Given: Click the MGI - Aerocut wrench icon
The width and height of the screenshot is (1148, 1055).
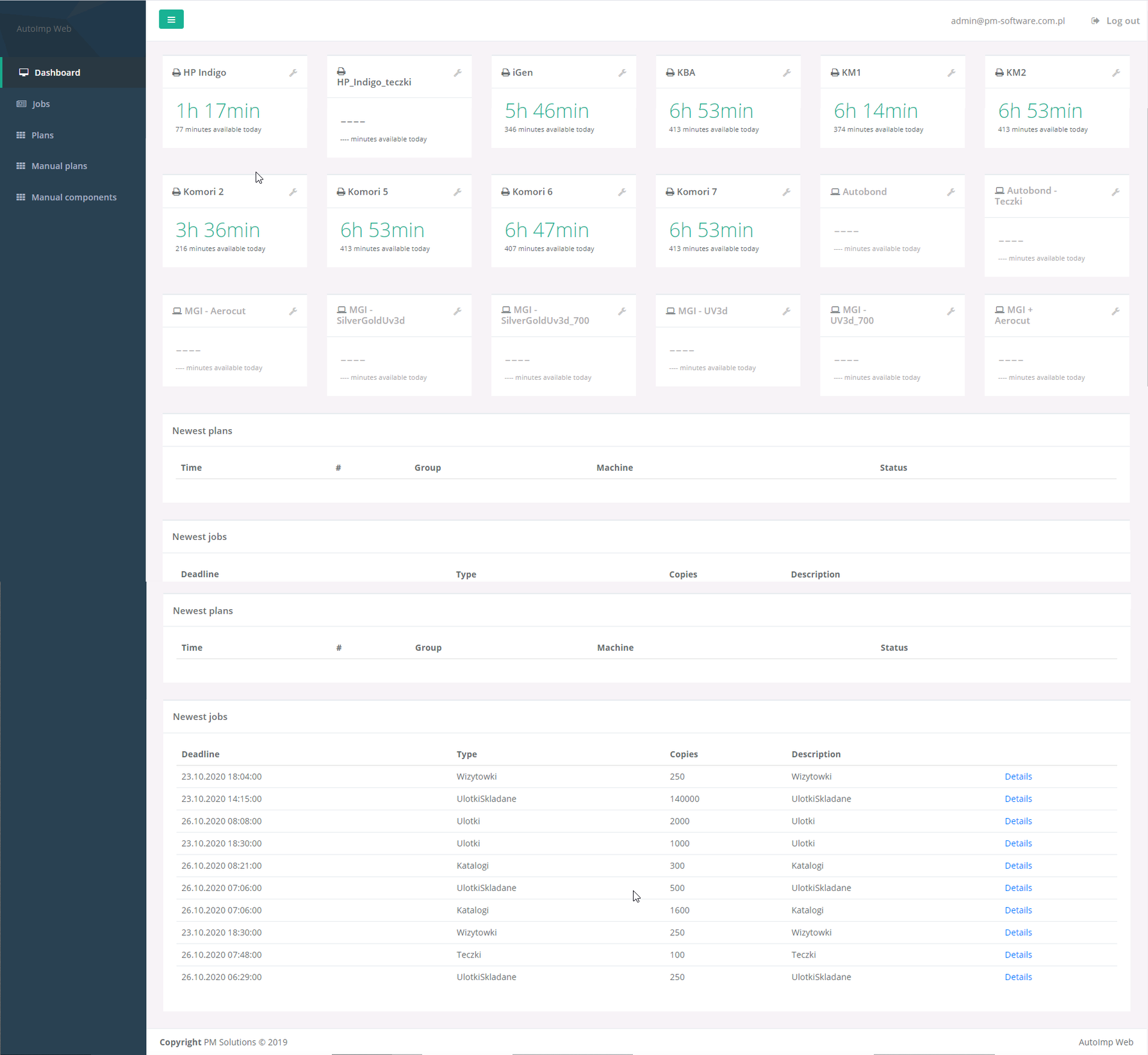Looking at the screenshot, I should (293, 311).
